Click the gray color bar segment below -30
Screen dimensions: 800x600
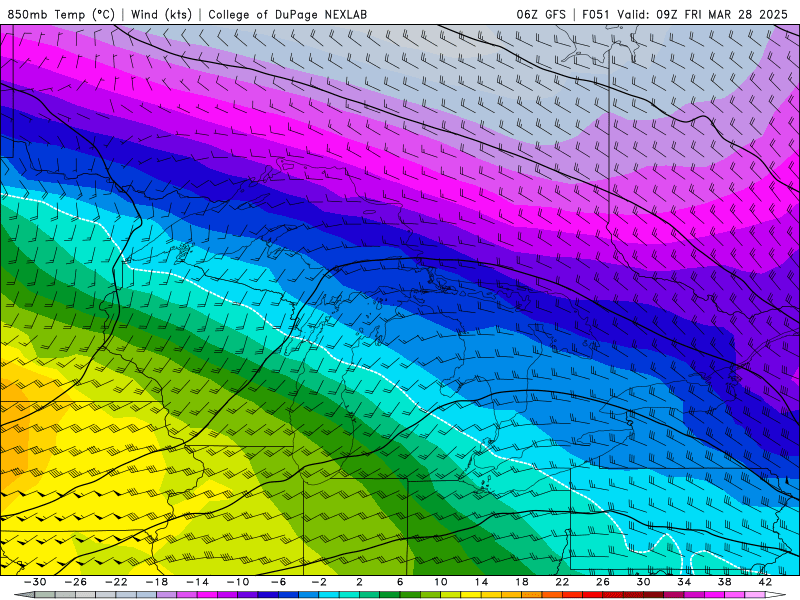tap(45, 595)
